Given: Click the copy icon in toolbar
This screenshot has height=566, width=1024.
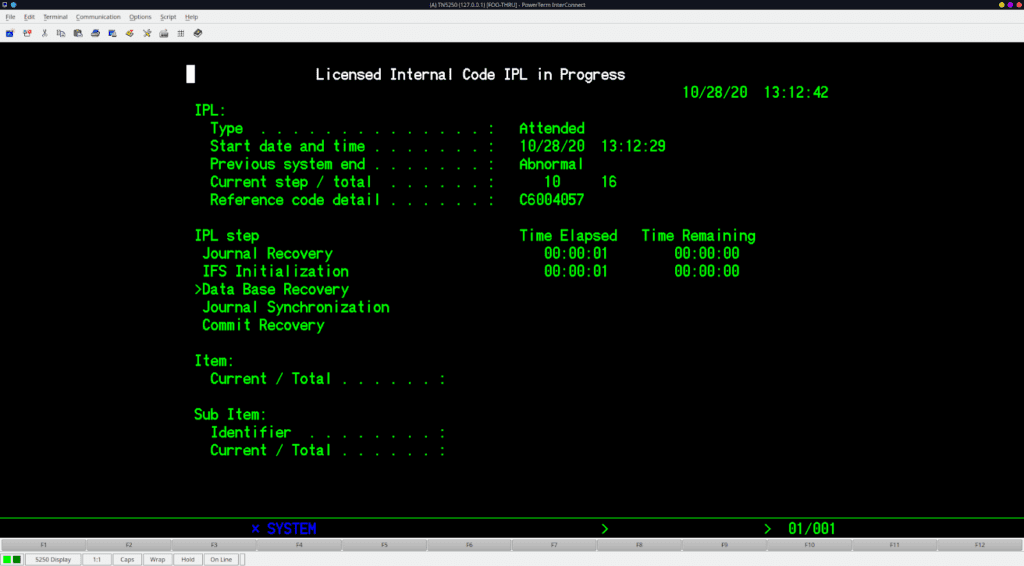Looking at the screenshot, I should click(x=61, y=33).
